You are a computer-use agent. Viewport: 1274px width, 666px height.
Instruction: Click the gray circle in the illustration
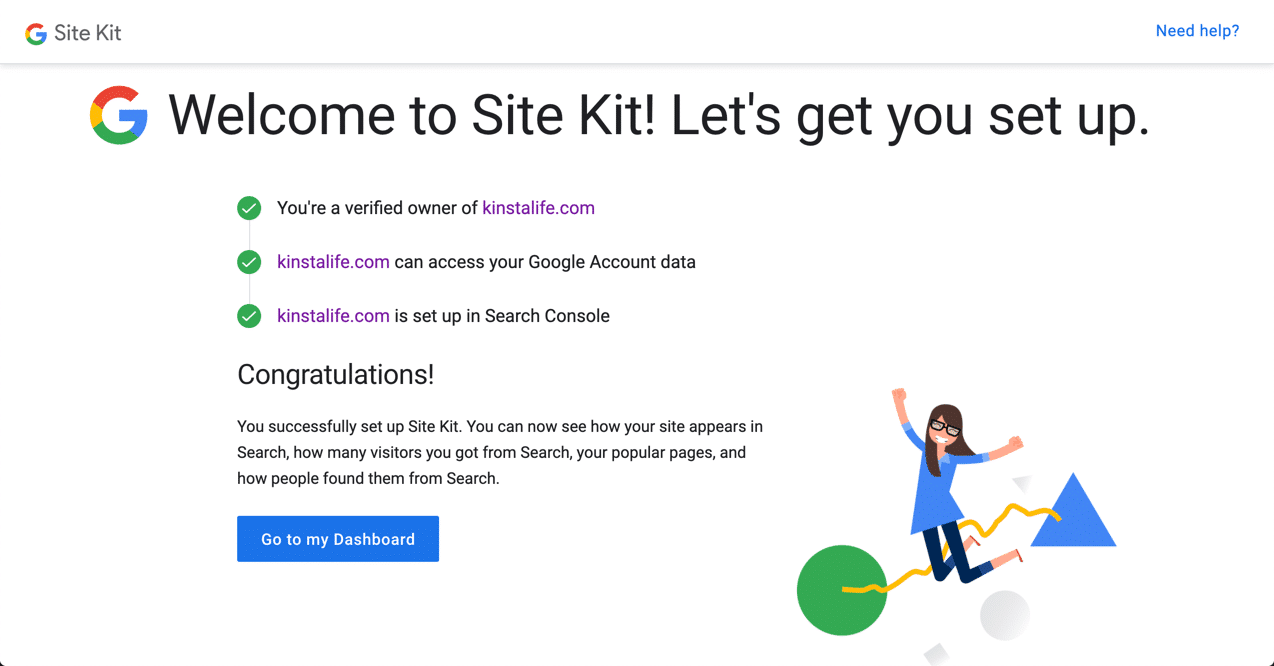(x=1005, y=614)
